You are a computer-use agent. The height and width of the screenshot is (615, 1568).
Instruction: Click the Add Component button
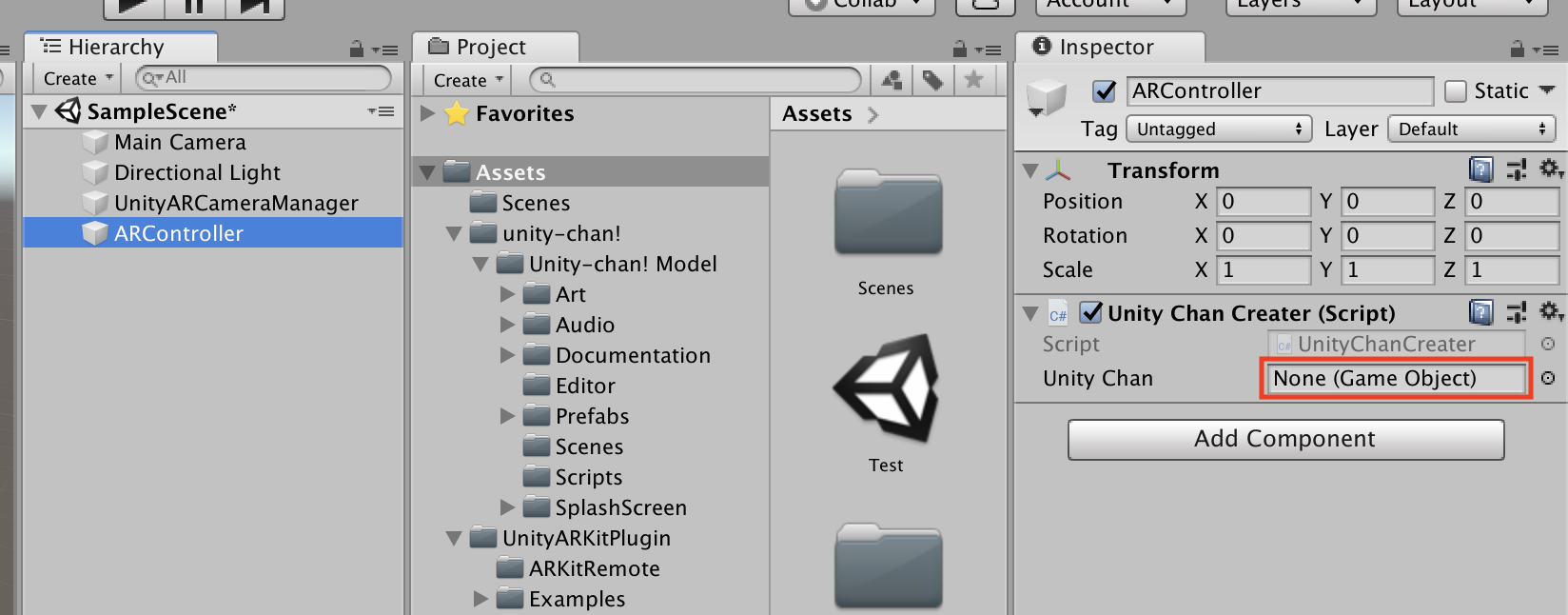[x=1284, y=439]
